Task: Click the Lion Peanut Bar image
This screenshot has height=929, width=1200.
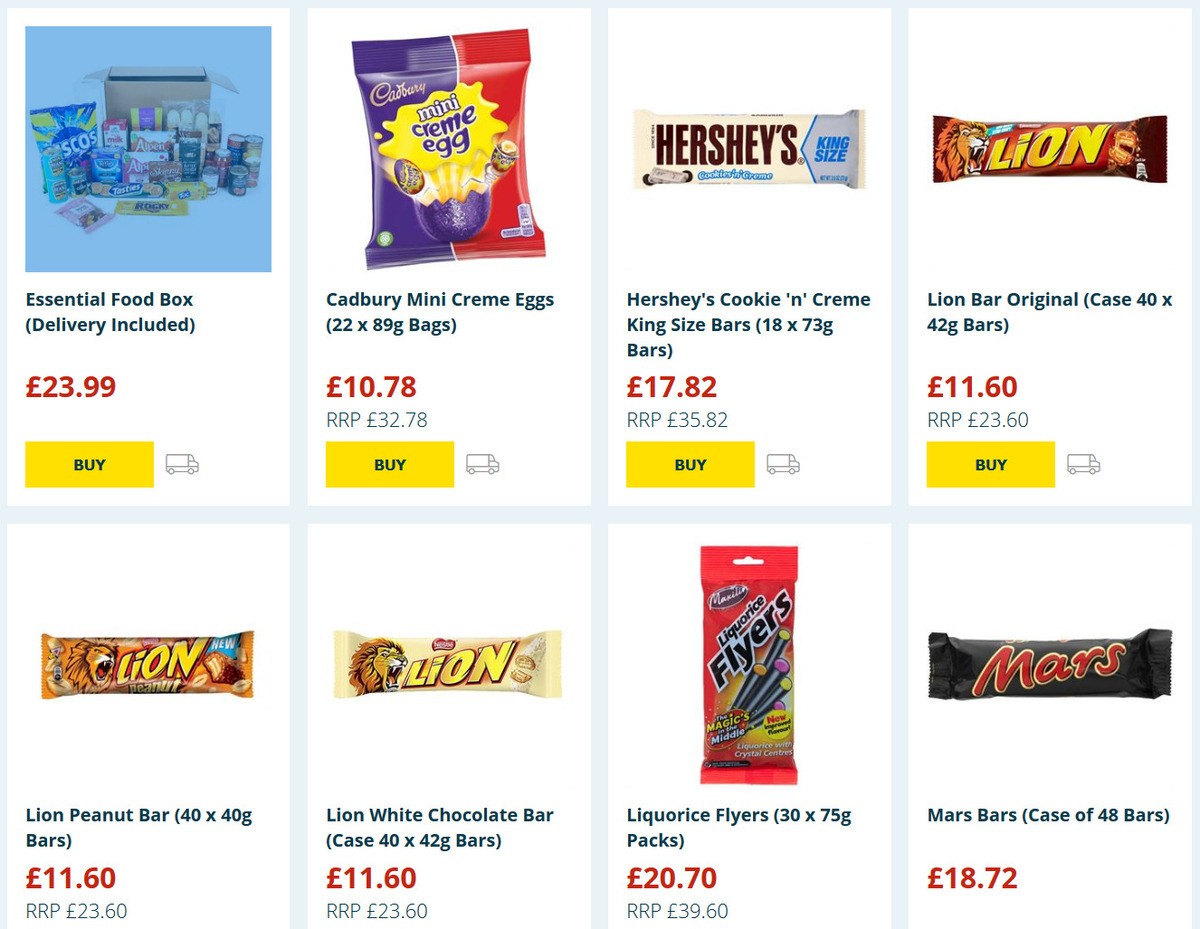Action: click(x=148, y=663)
